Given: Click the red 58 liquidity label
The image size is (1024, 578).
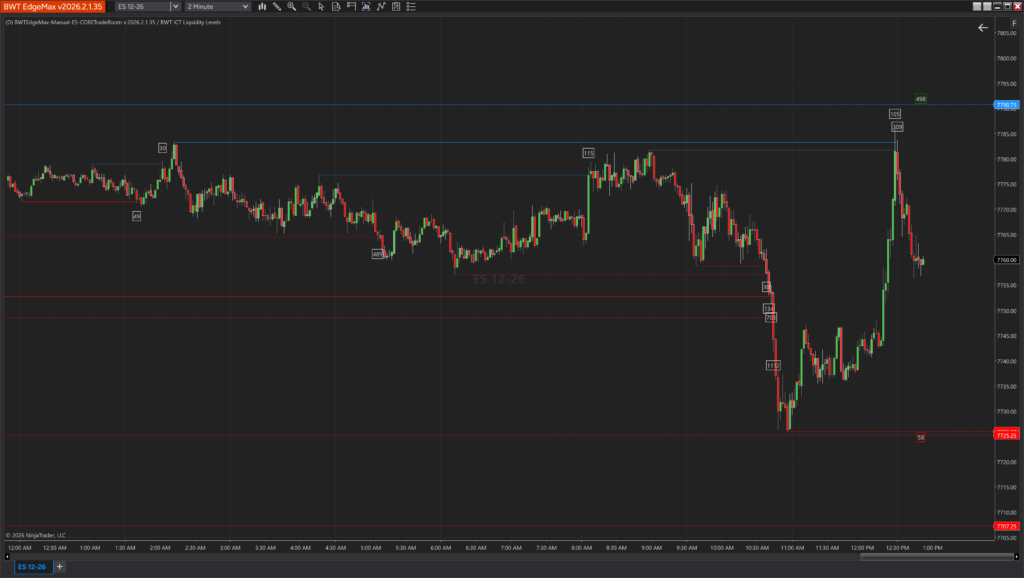Looking at the screenshot, I should [921, 438].
